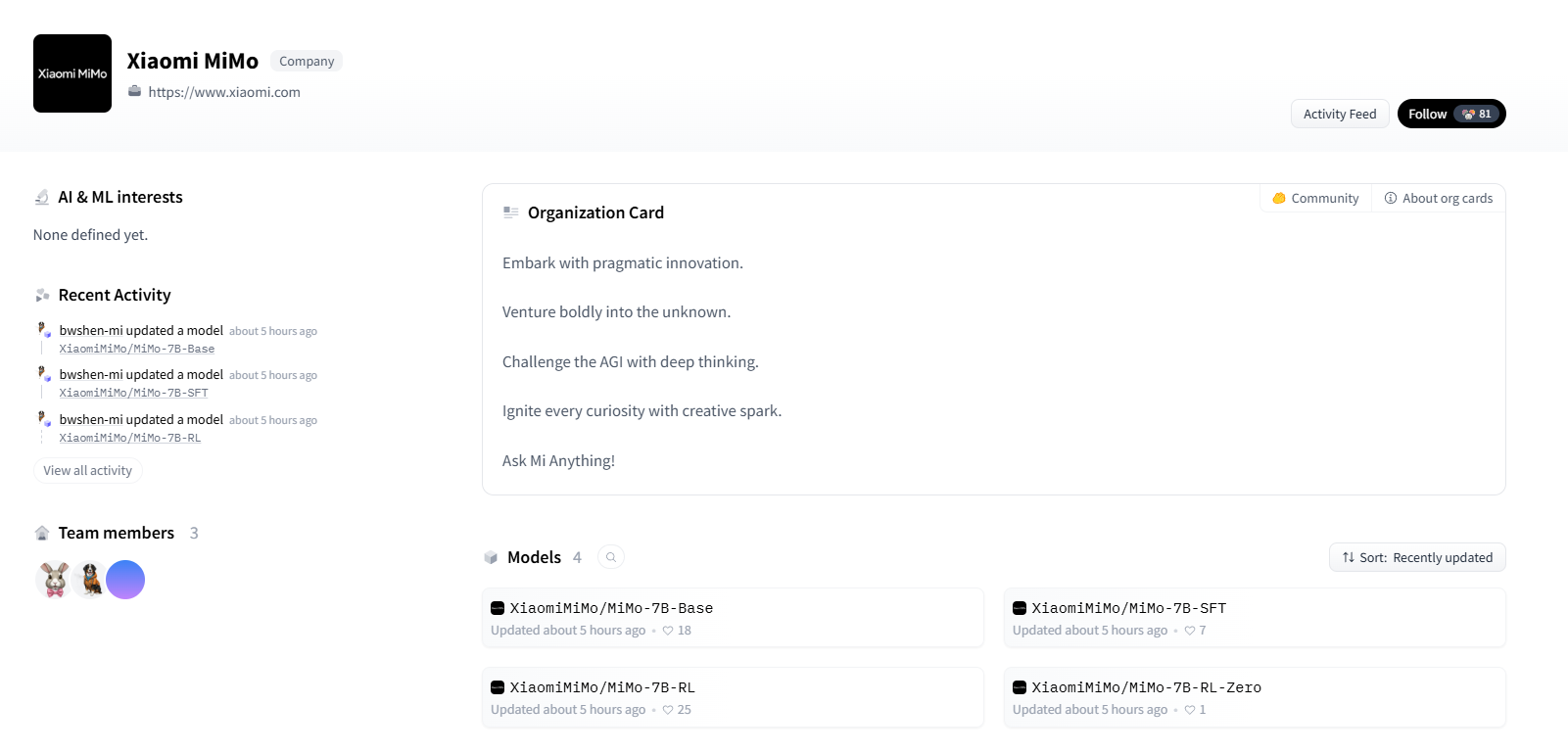Image resolution: width=1568 pixels, height=753 pixels.
Task: Click follower avatars on Follow button
Action: pyautogui.click(x=1468, y=115)
